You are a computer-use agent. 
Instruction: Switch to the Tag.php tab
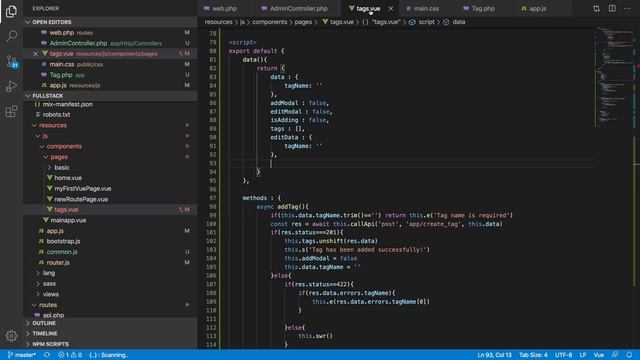point(483,8)
